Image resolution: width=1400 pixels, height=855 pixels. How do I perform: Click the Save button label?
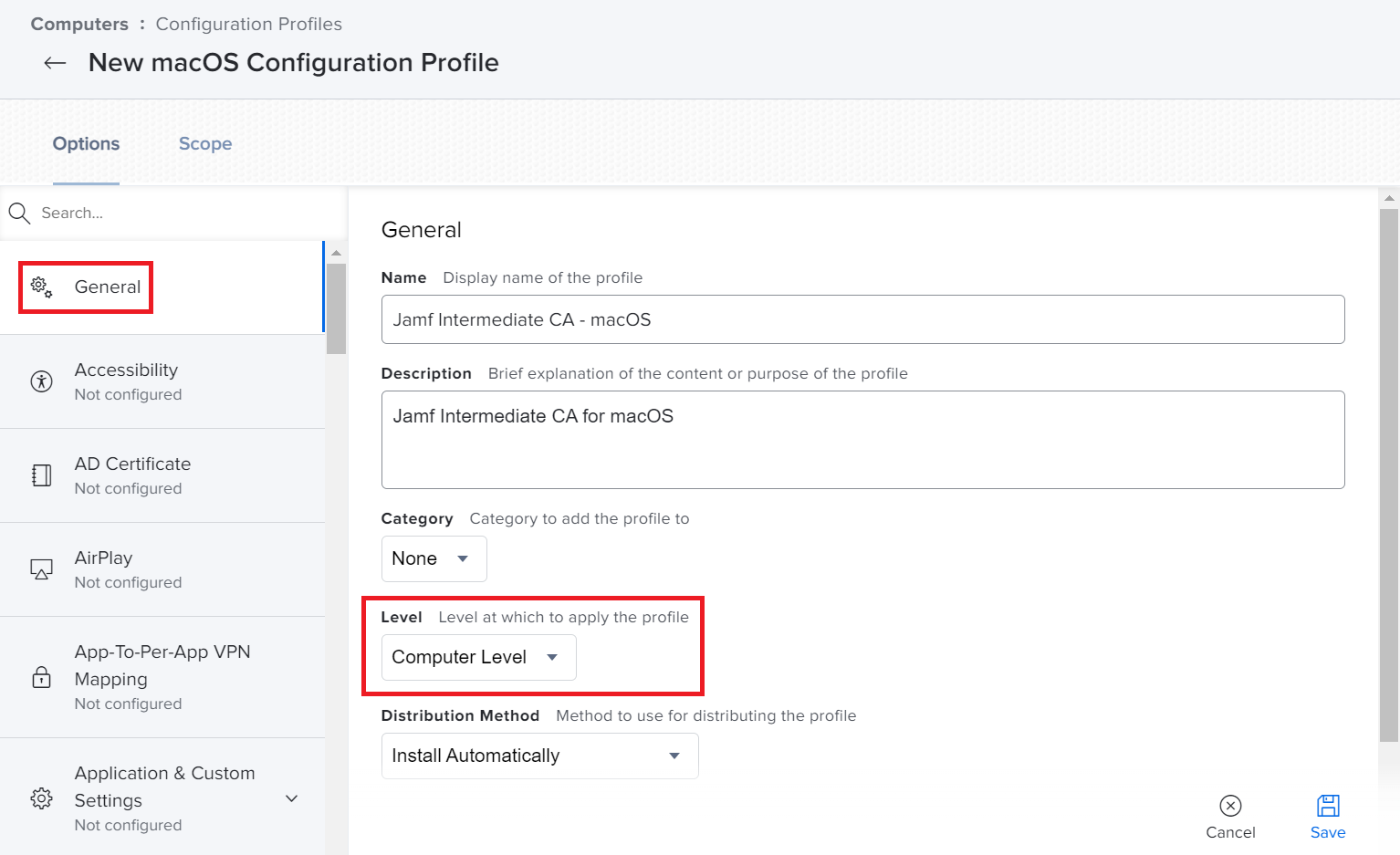(x=1328, y=832)
